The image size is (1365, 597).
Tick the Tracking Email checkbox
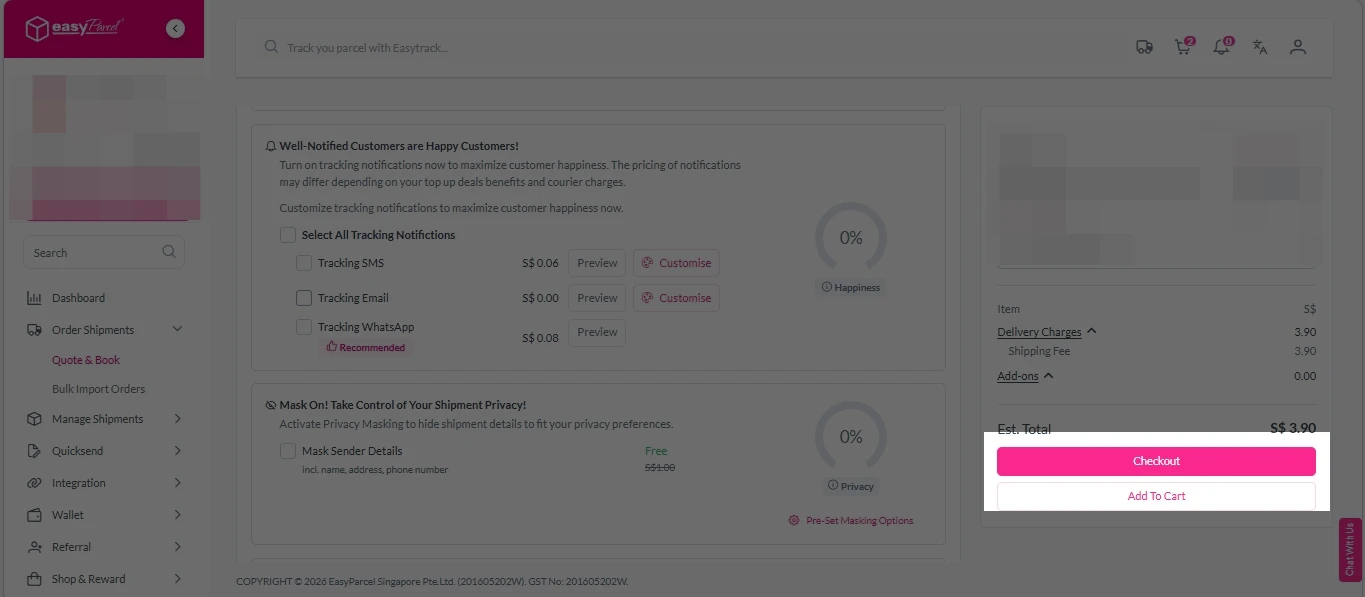304,298
